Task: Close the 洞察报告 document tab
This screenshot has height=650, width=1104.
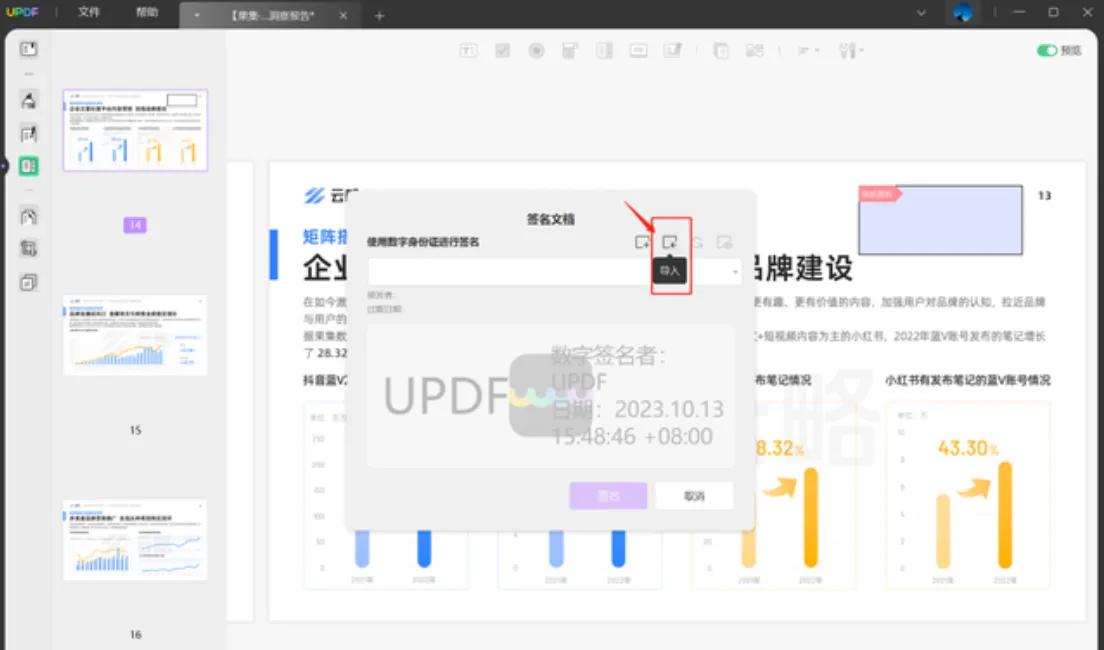Action: [x=343, y=15]
